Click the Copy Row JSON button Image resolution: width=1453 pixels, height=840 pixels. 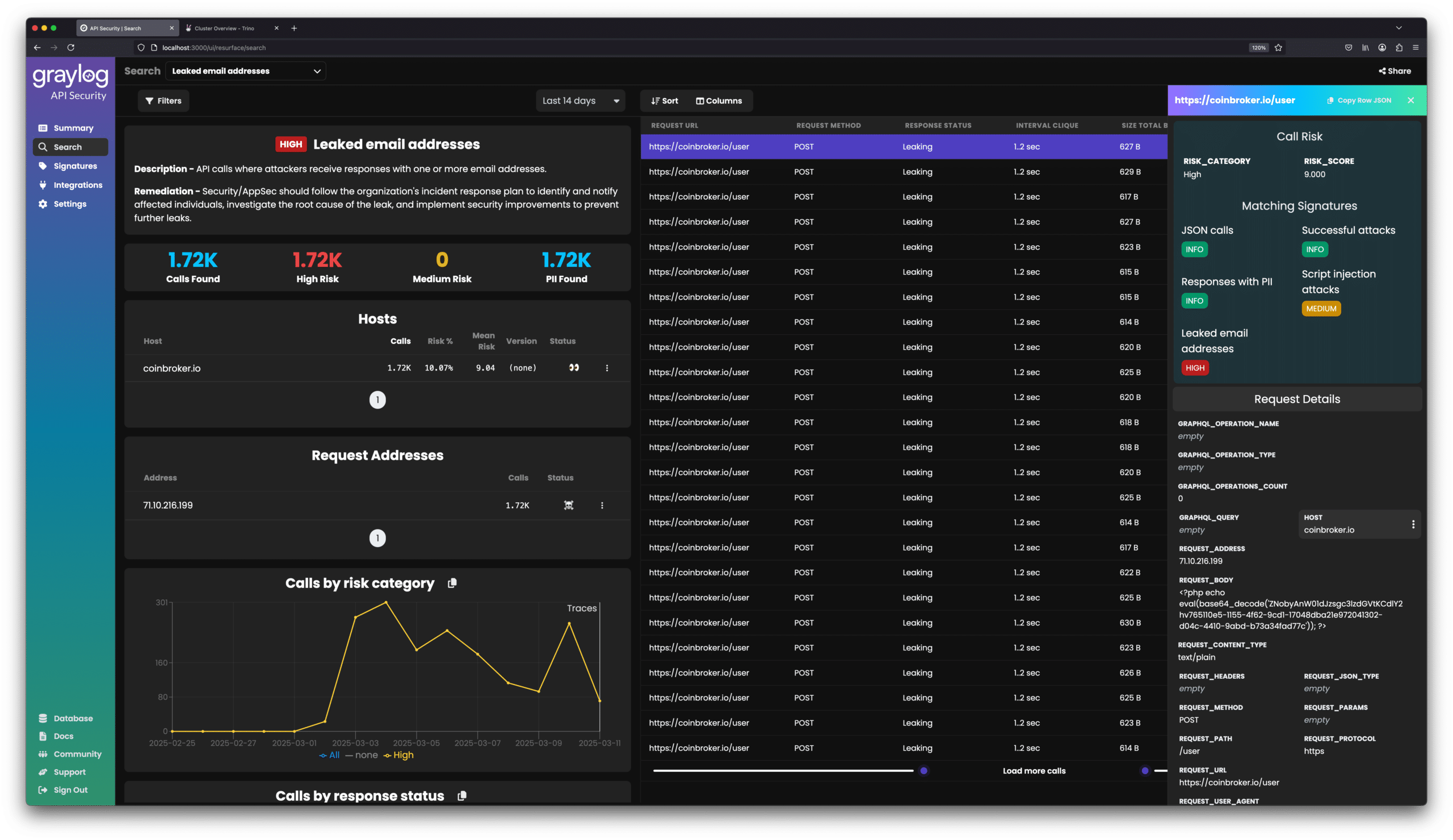click(x=1359, y=100)
